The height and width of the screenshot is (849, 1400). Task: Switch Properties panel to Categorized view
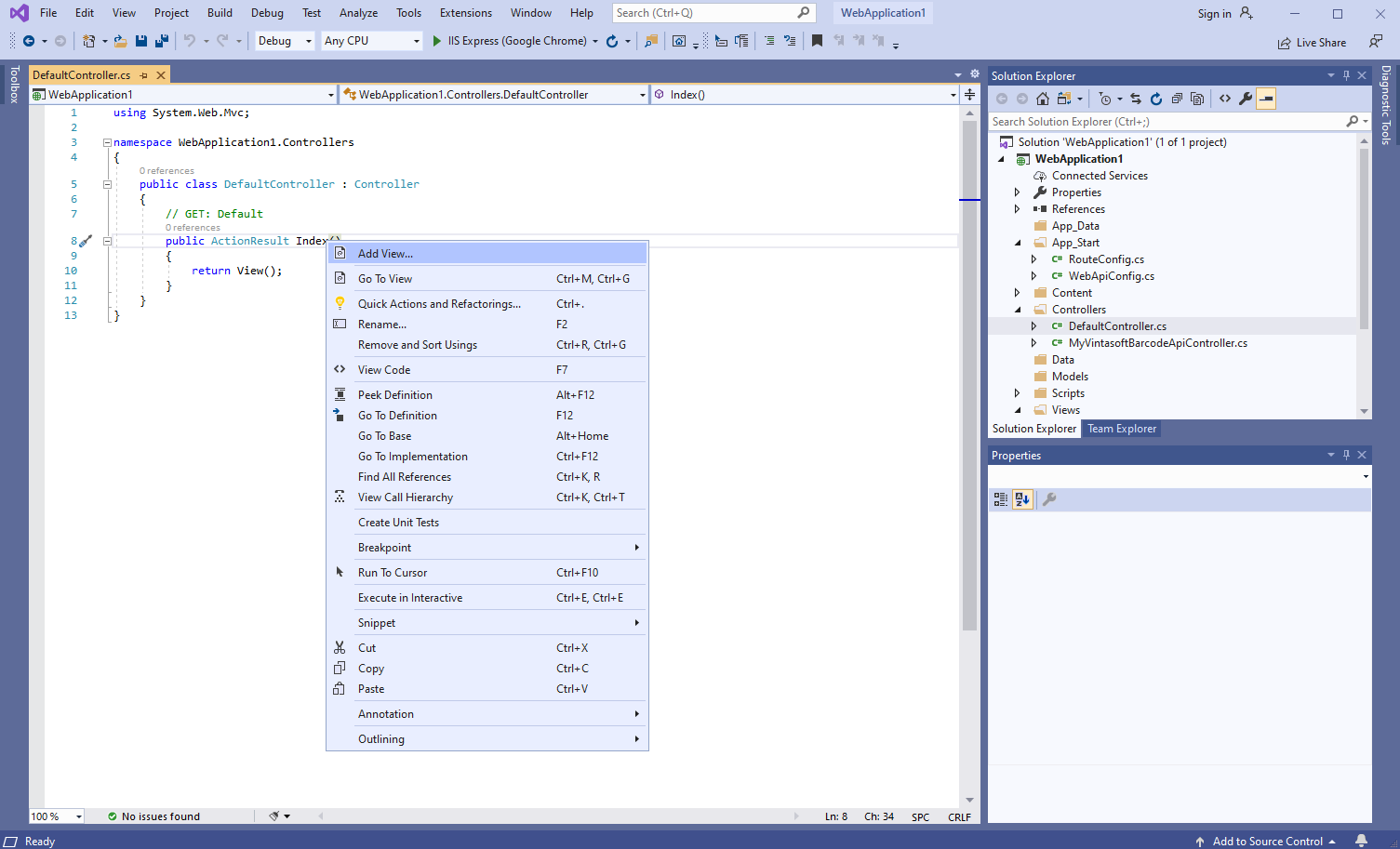coord(1001,499)
